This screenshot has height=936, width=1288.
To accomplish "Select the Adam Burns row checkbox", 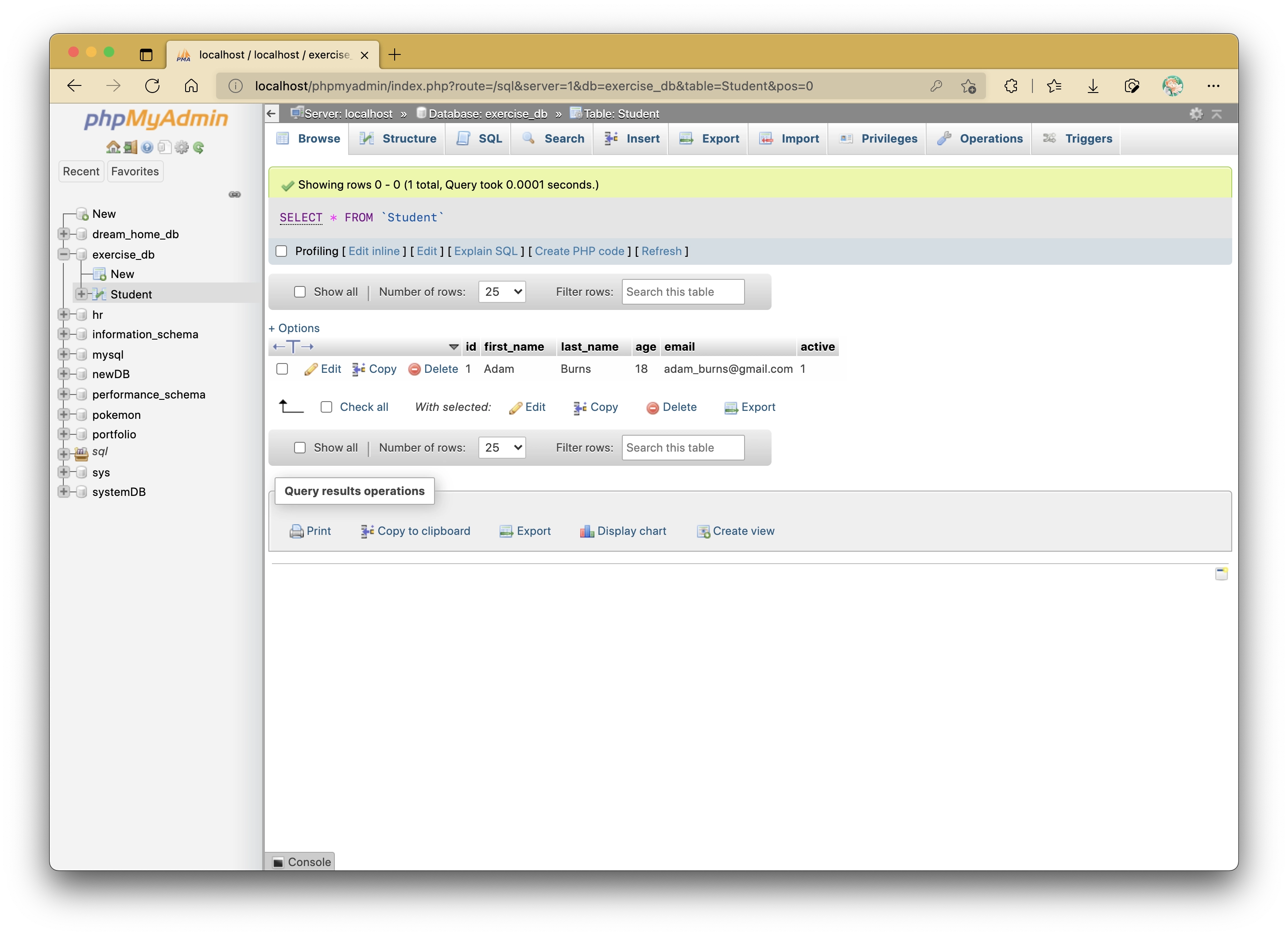I will pos(282,369).
